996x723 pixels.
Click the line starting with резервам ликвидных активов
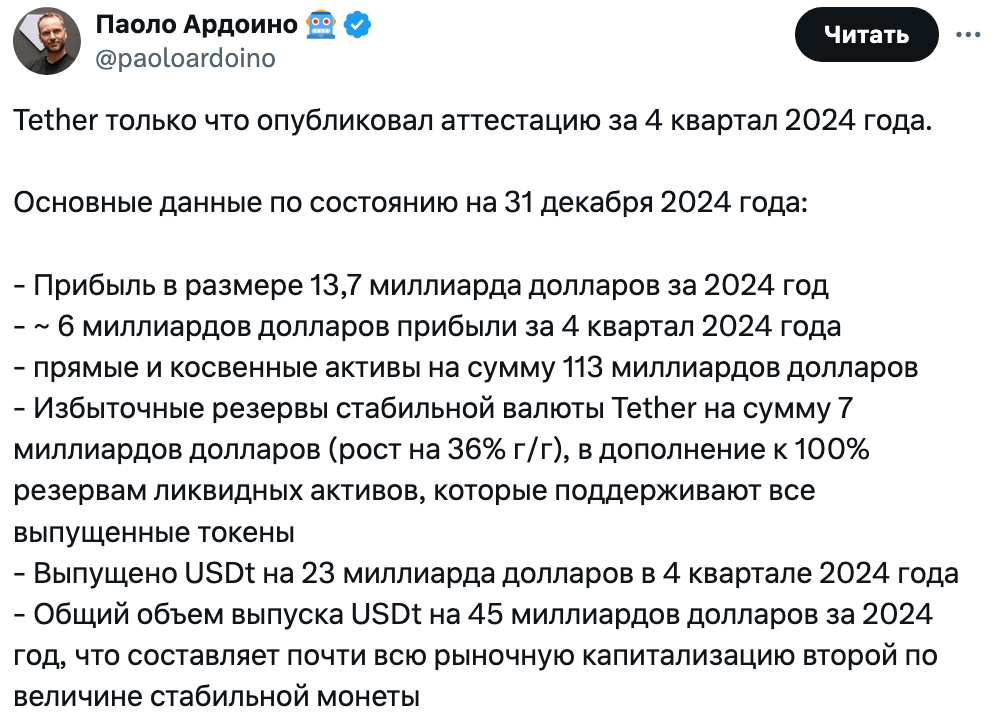click(414, 491)
